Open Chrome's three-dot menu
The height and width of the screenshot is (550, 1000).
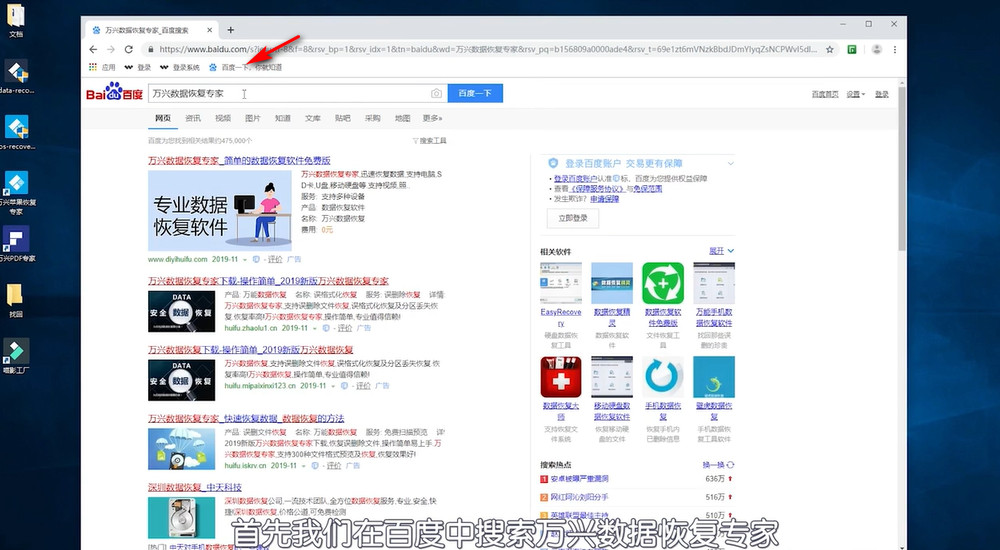895,49
